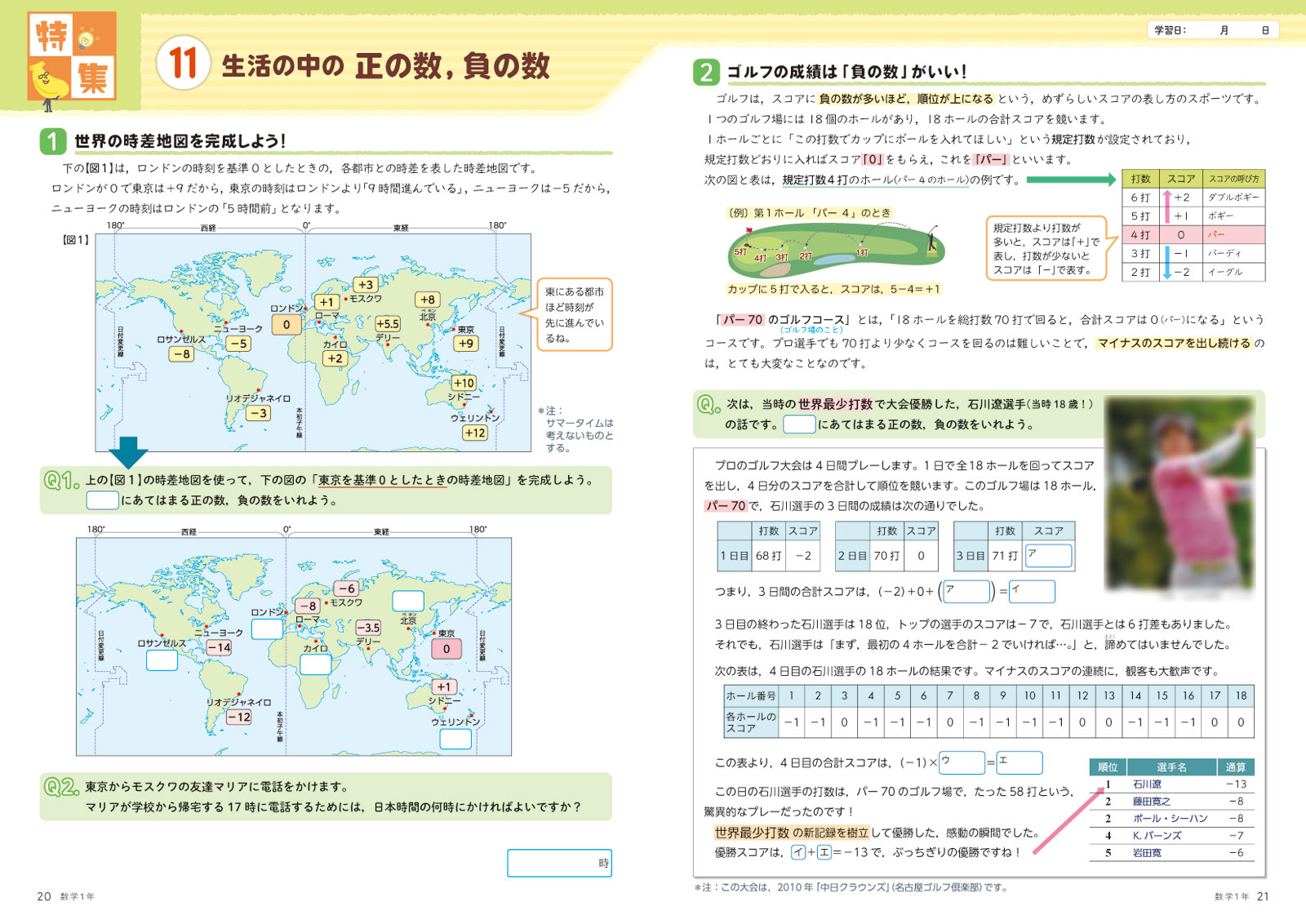The height and width of the screenshot is (924, 1306).
Task: Click the 0 label for ロンドン on upper map
Action: (287, 324)
